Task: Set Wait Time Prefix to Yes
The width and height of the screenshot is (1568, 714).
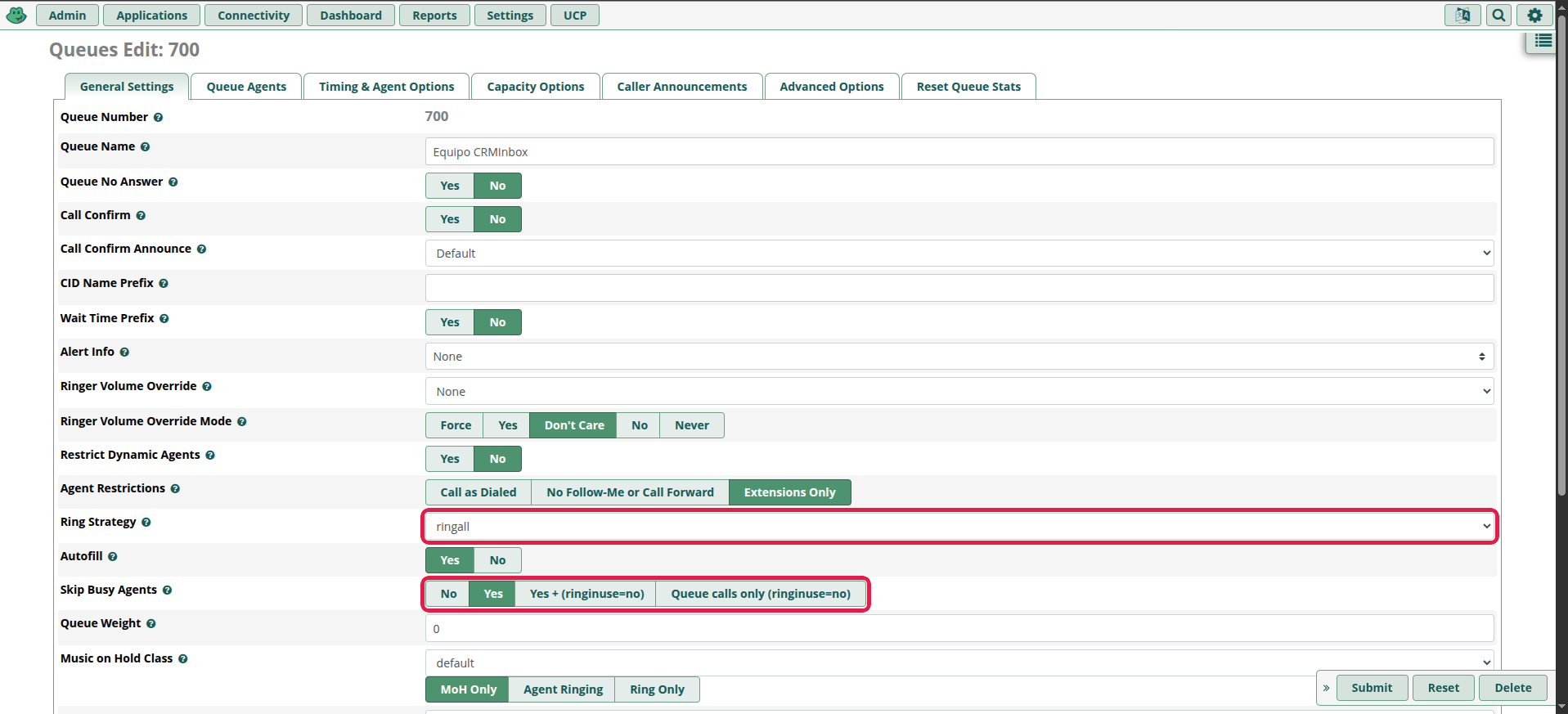Action: click(450, 322)
